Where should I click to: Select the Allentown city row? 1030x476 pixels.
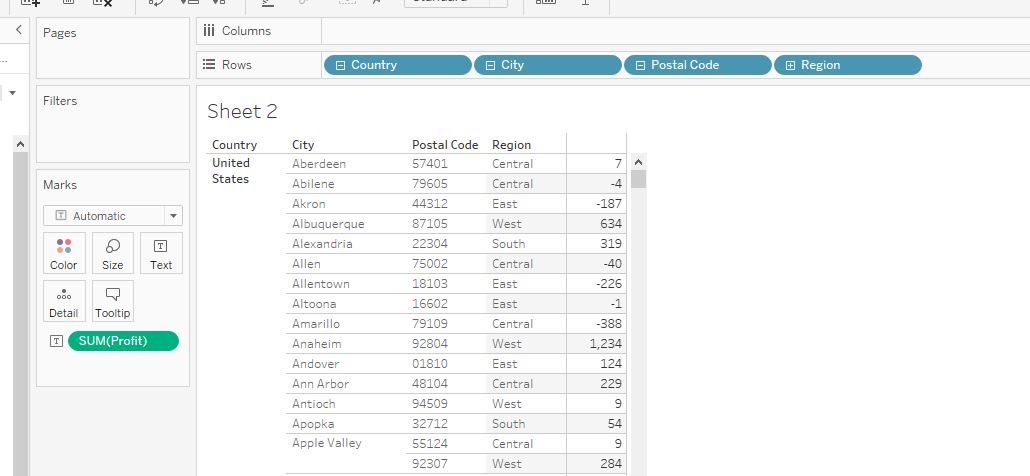coord(321,284)
